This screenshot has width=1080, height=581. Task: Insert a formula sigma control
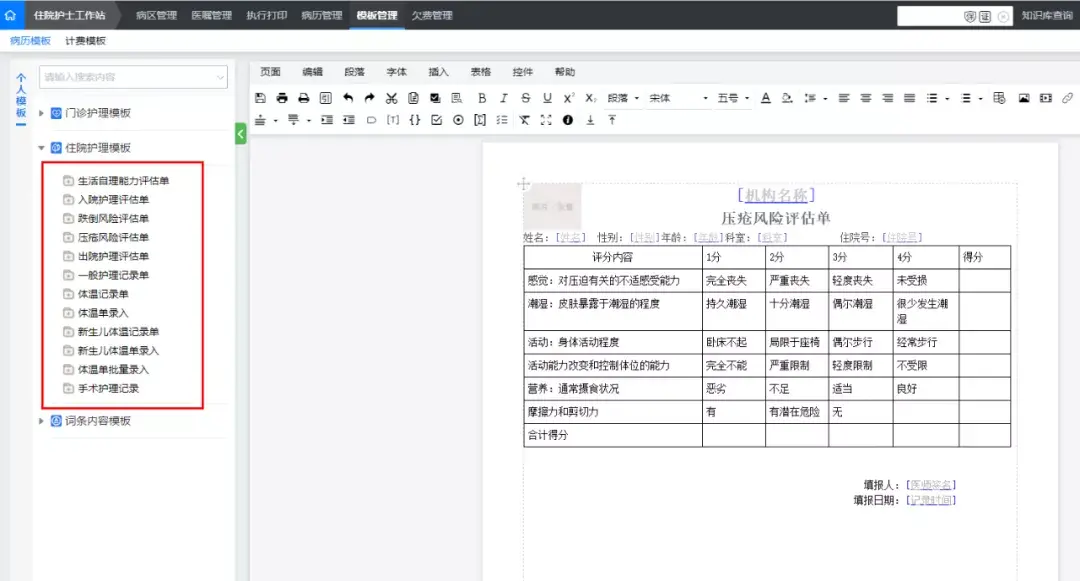pos(480,120)
